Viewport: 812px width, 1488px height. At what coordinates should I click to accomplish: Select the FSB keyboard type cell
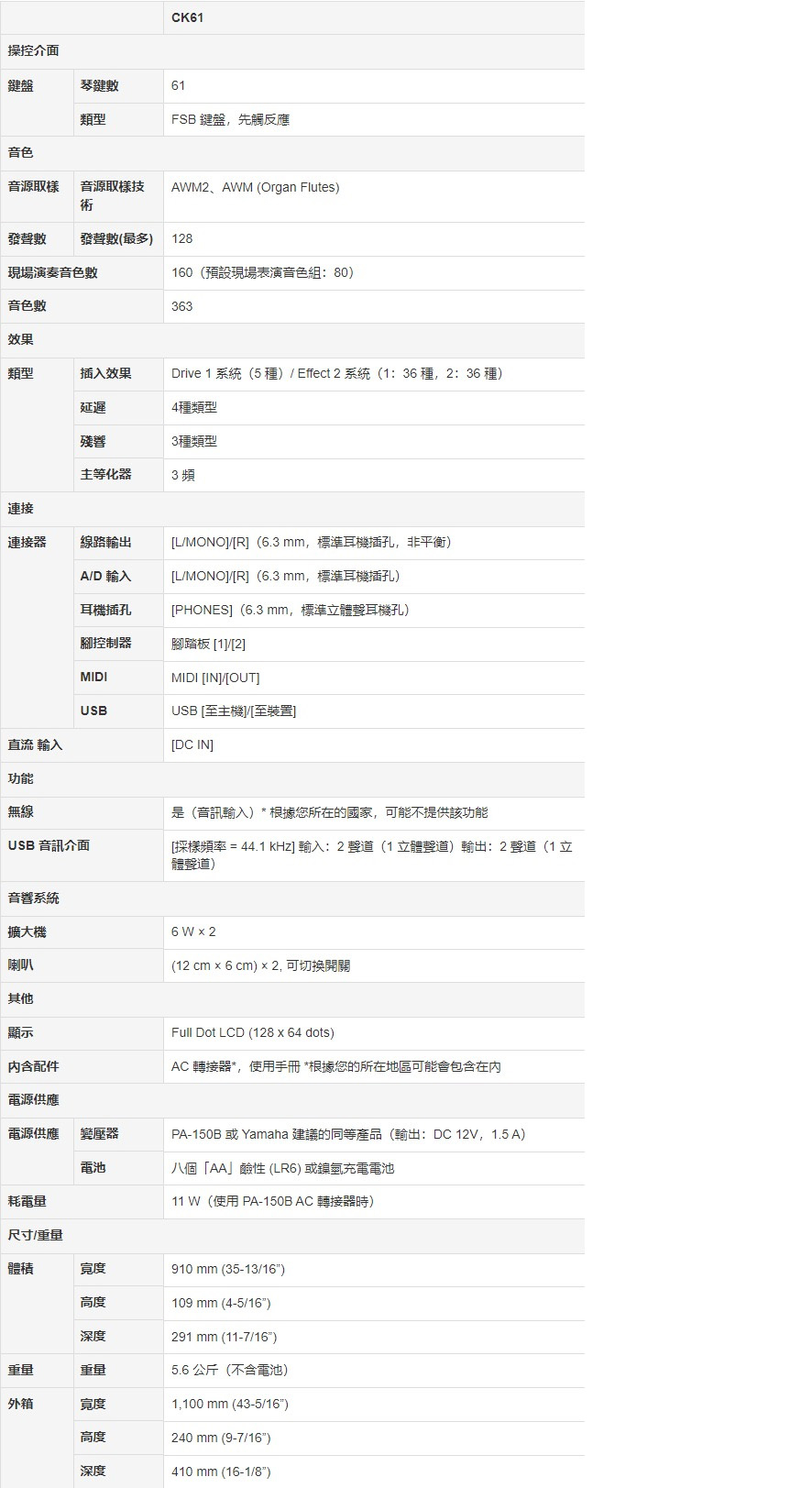tap(230, 119)
